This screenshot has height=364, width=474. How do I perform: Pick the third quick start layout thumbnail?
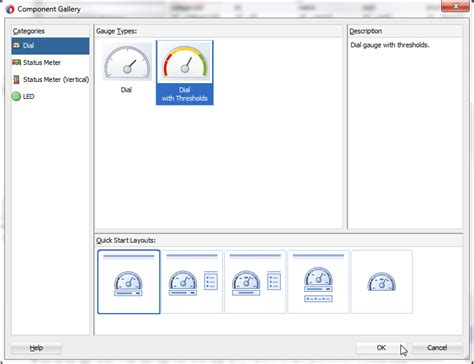pos(255,282)
